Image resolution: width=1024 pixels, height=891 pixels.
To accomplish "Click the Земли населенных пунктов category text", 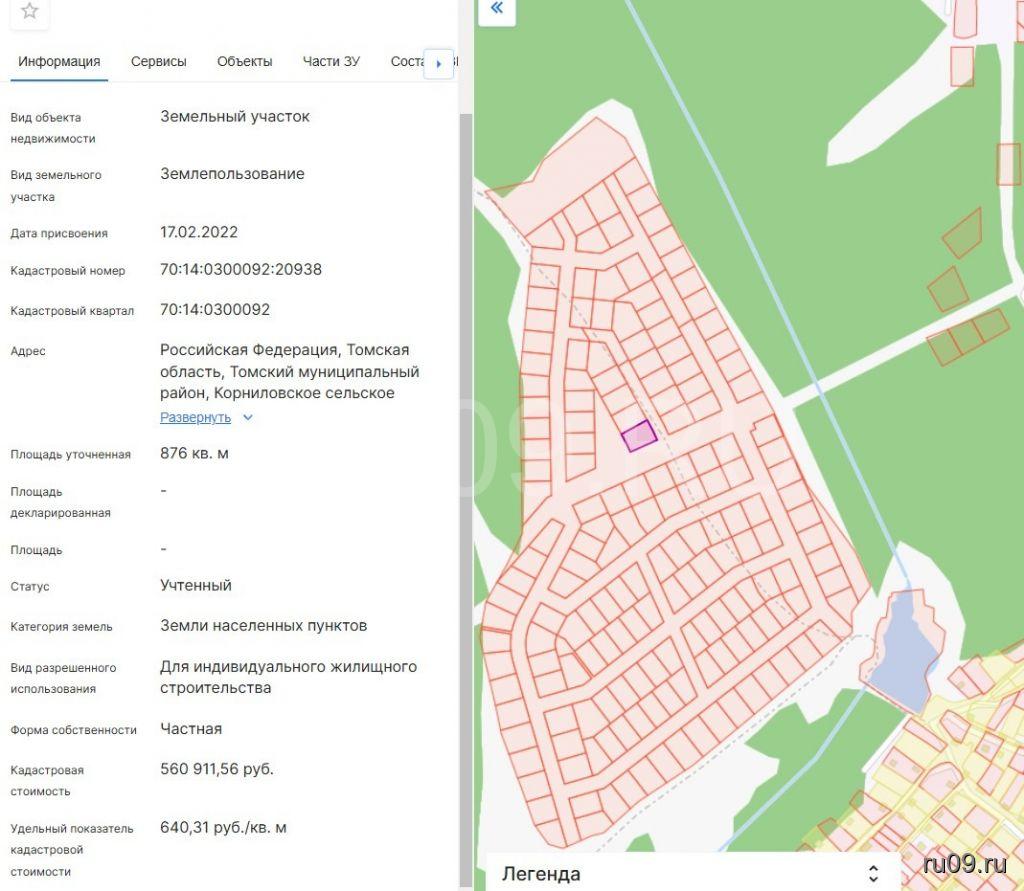I will 263,626.
